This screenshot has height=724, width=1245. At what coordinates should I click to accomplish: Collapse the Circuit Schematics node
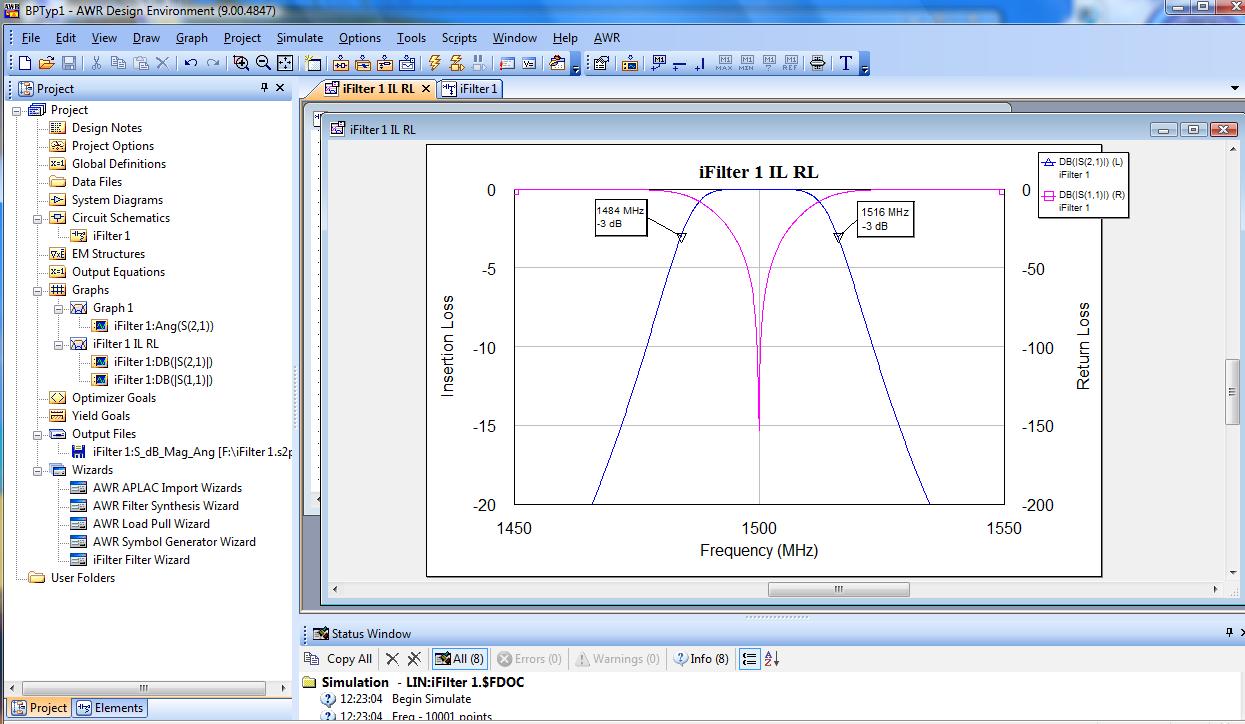[38, 218]
